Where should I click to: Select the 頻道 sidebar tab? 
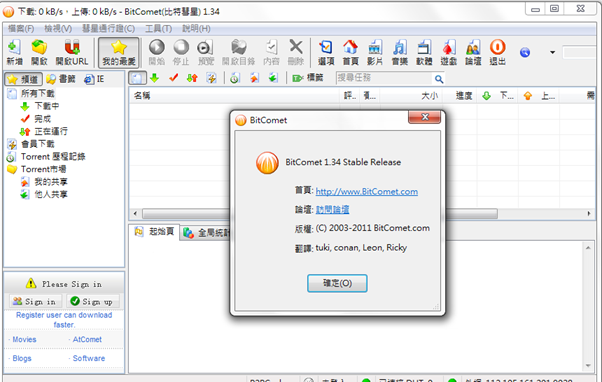[23, 79]
